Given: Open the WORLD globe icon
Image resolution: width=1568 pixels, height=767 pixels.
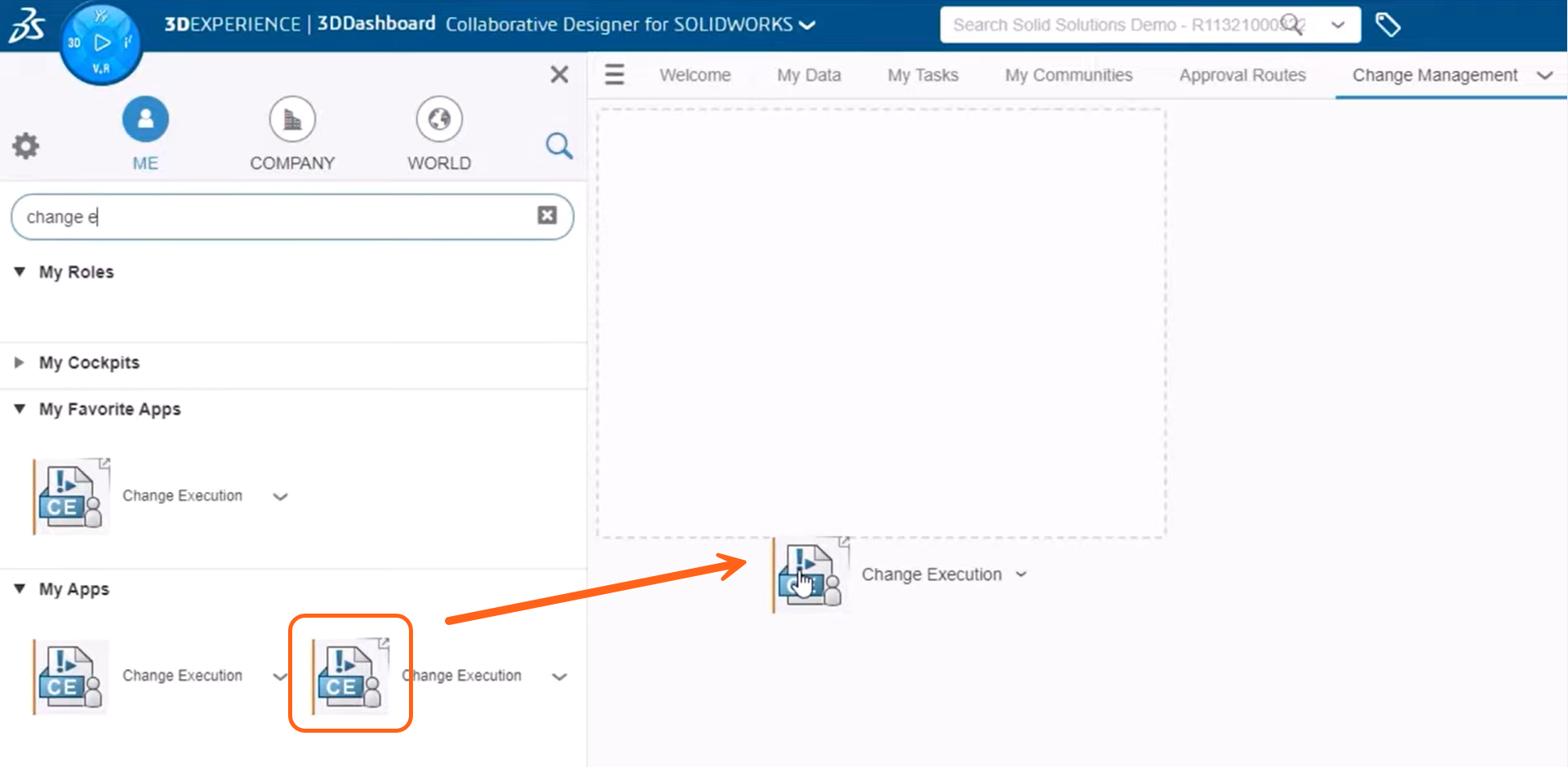Looking at the screenshot, I should (439, 120).
